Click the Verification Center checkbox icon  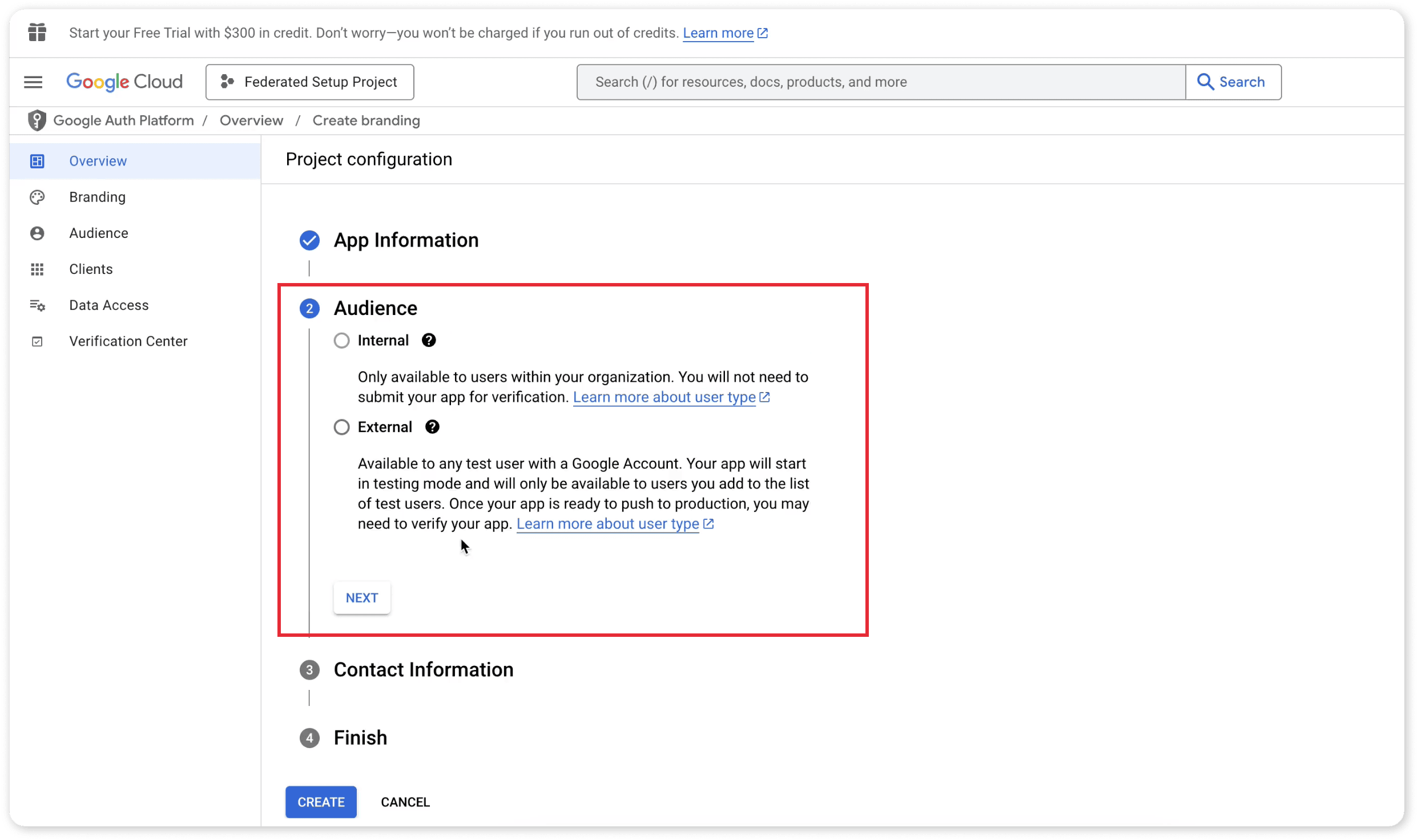point(37,341)
